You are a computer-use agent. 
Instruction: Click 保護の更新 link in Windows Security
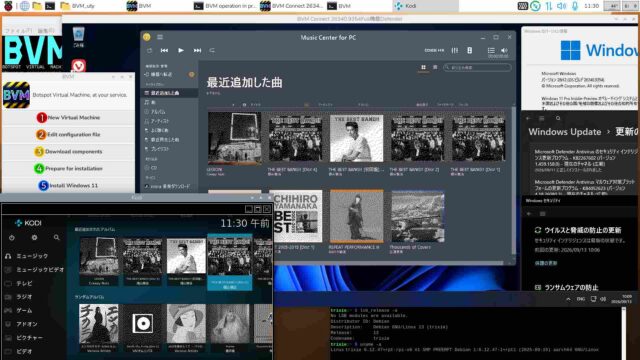[546, 263]
